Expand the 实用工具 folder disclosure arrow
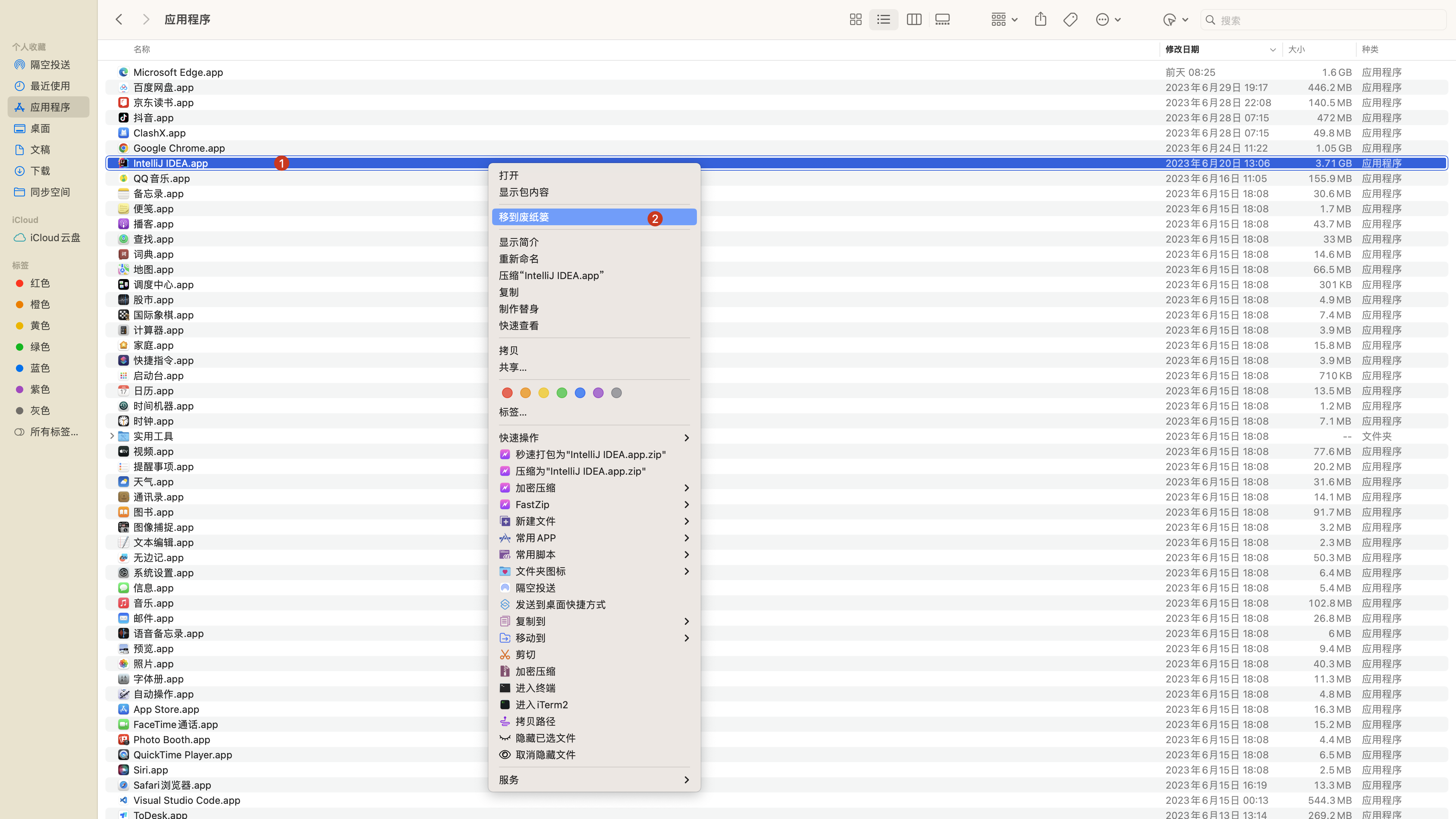The image size is (1456, 819). tap(112, 436)
